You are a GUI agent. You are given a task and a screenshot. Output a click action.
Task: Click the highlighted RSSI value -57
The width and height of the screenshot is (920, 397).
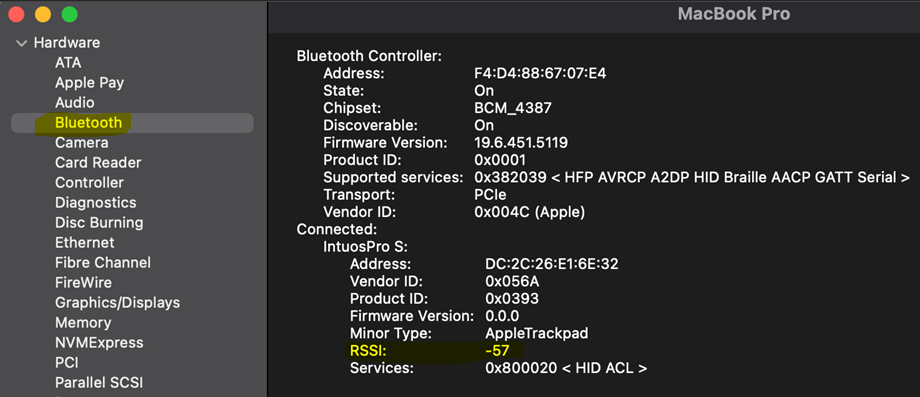point(496,351)
